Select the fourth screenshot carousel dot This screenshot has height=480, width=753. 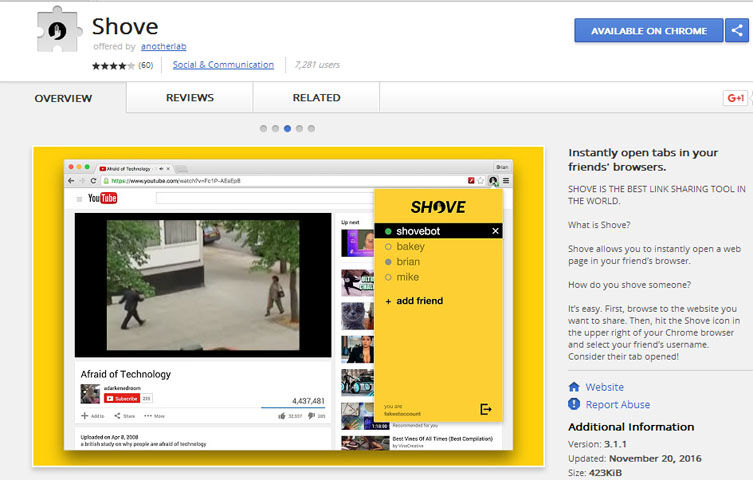click(x=299, y=129)
